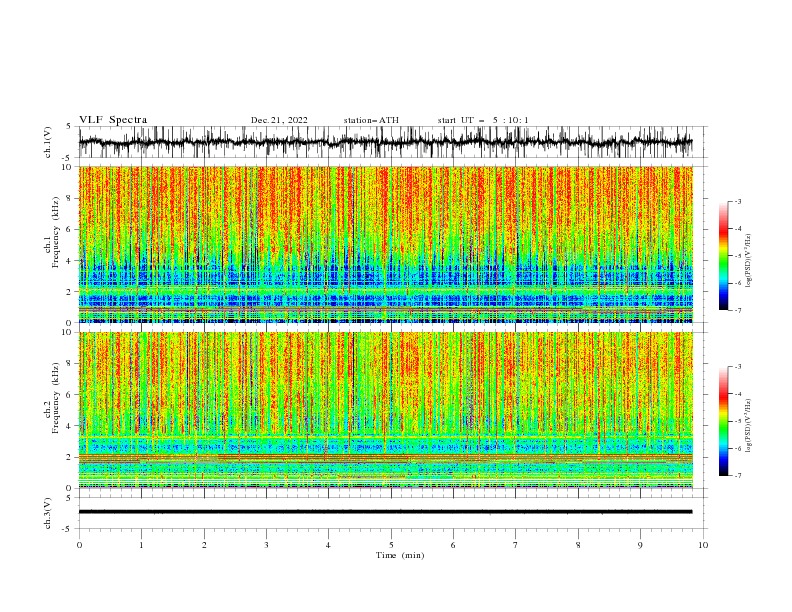
Task: Click the lower 'log(PSD)(V²/Hz)' colorbar label
Action: (748, 425)
